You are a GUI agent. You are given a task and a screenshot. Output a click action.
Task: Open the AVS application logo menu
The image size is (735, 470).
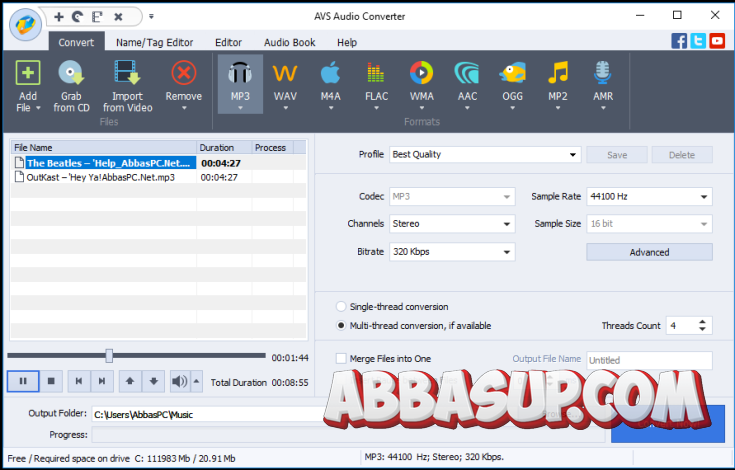pos(25,24)
